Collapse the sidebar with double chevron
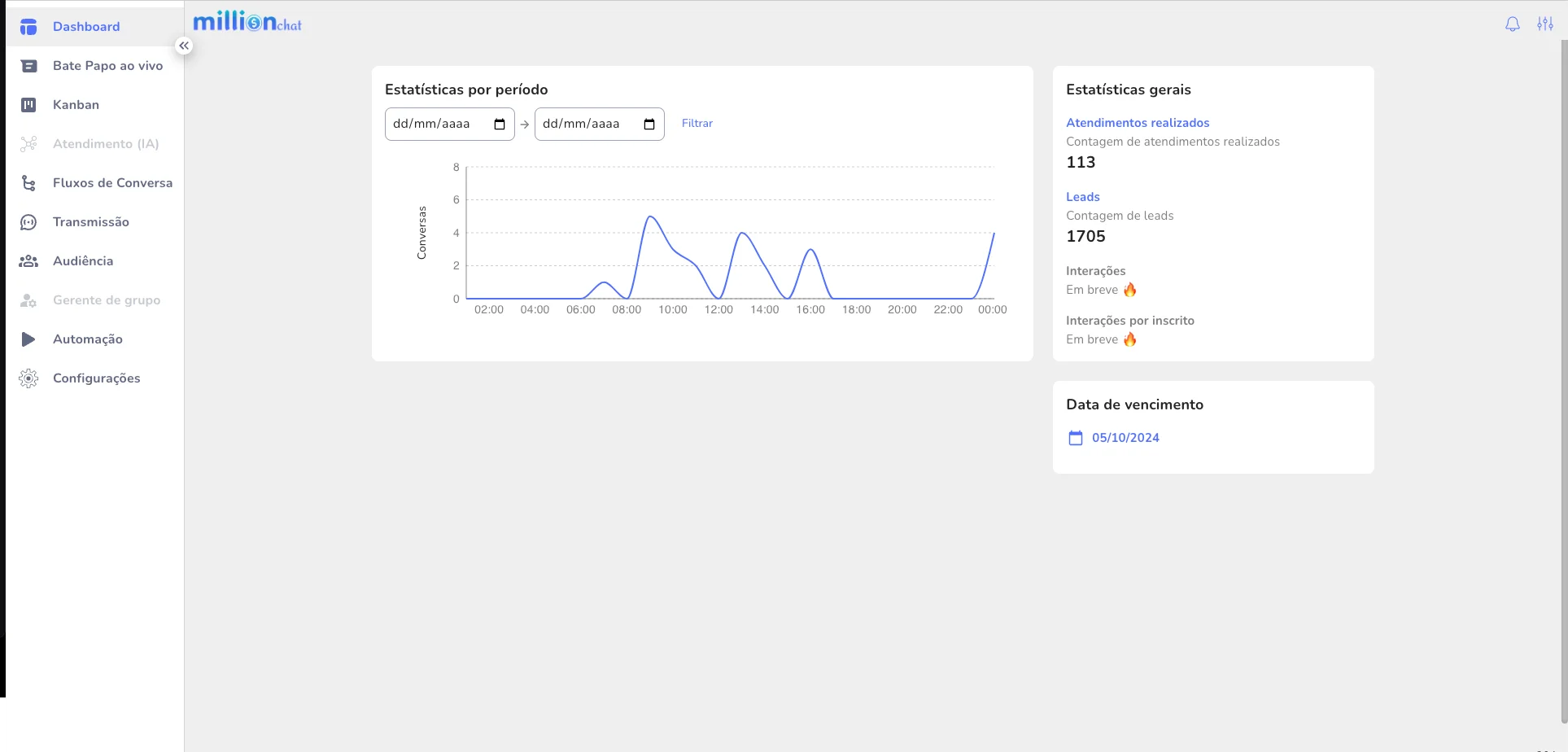The height and width of the screenshot is (752, 1568). coord(184,46)
